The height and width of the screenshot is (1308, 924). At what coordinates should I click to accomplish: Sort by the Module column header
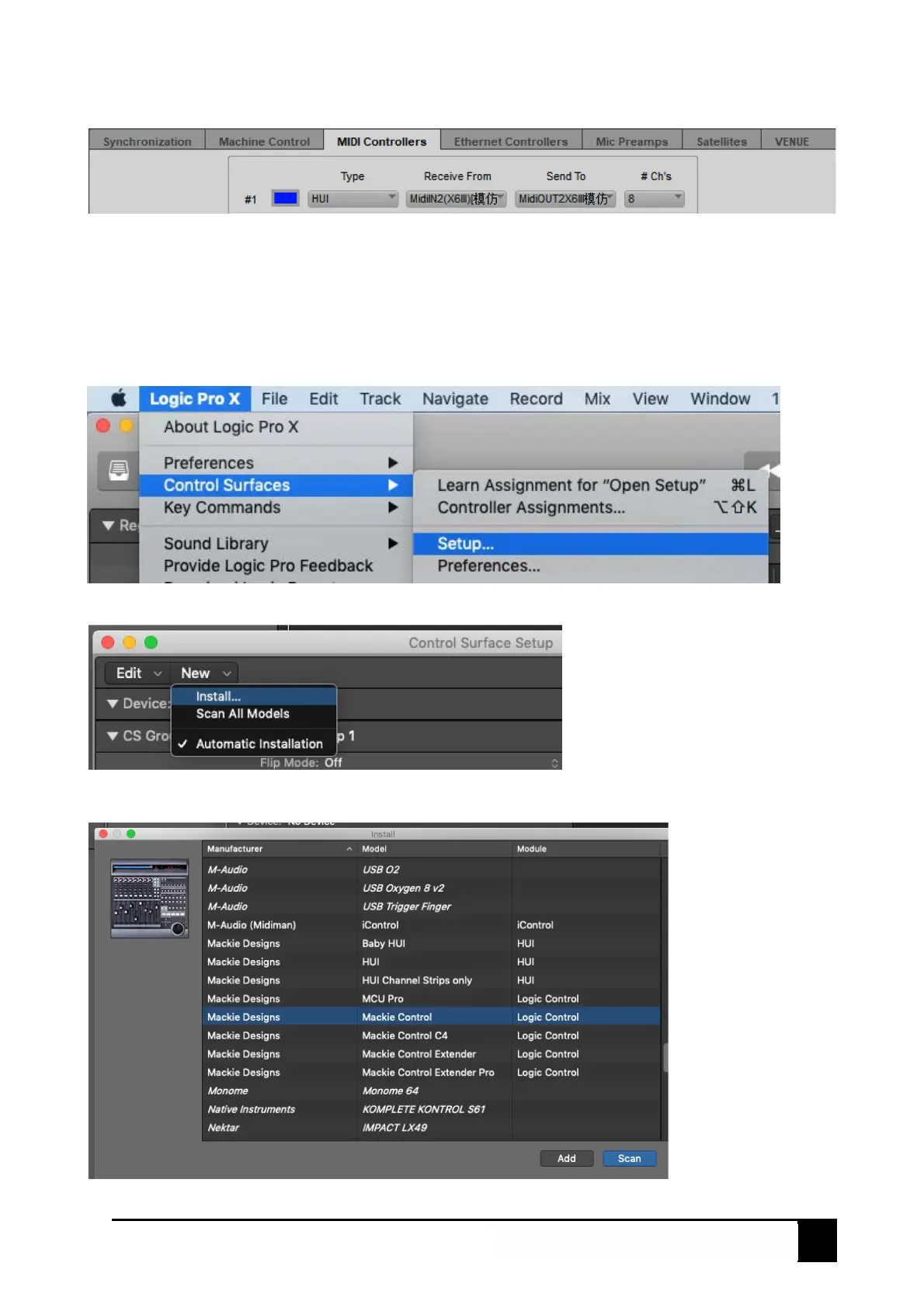pos(586,849)
